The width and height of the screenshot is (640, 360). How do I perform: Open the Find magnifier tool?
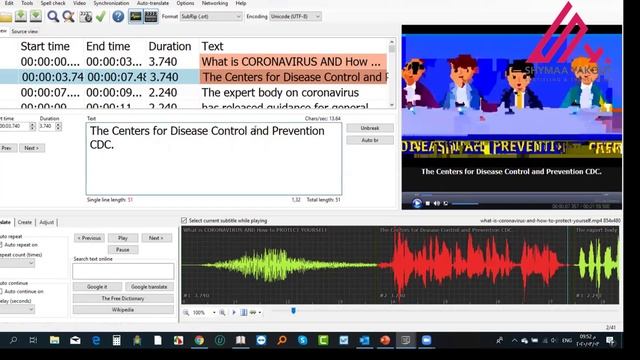[53, 16]
